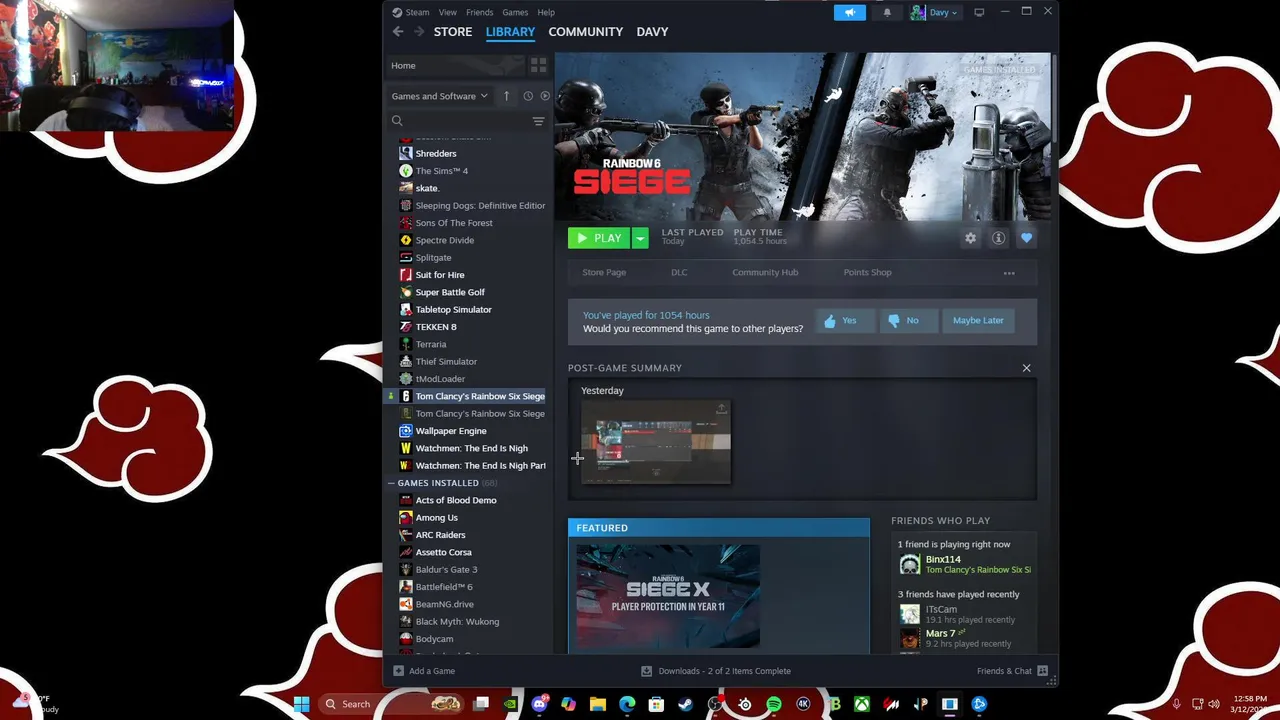
Task: Select Baldur's Gate 3 in the list
Action: tap(446, 570)
